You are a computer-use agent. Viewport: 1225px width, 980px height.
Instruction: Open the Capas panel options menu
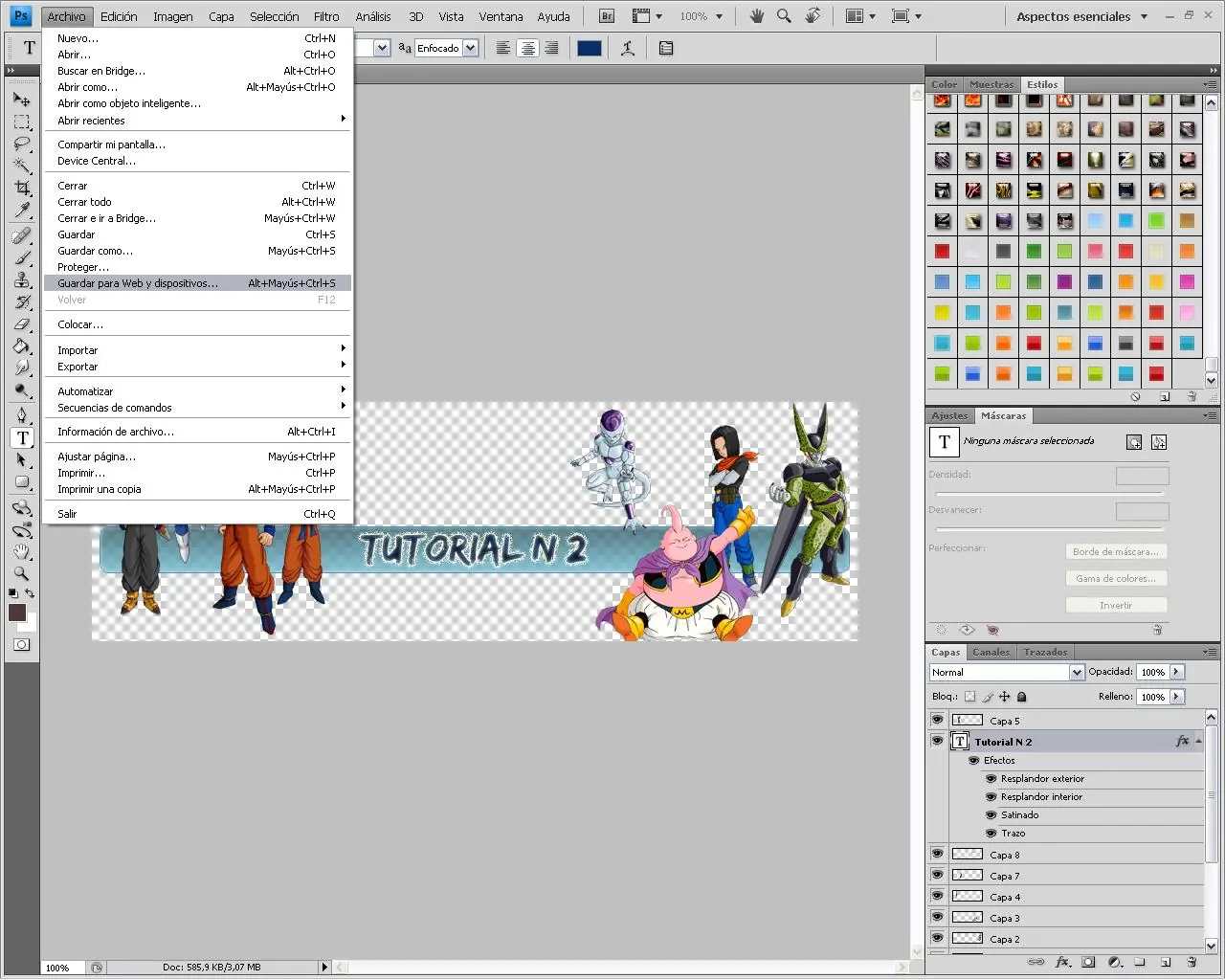pyautogui.click(x=1210, y=652)
